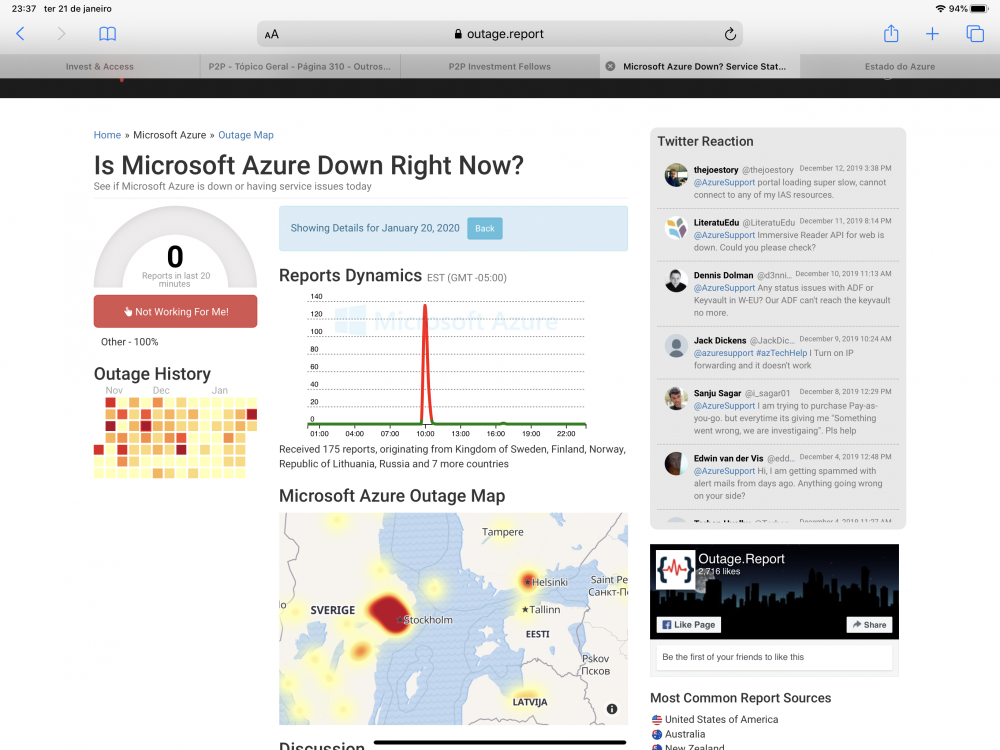
Task: Click the Back button beside January 20, 2020
Action: click(x=485, y=228)
